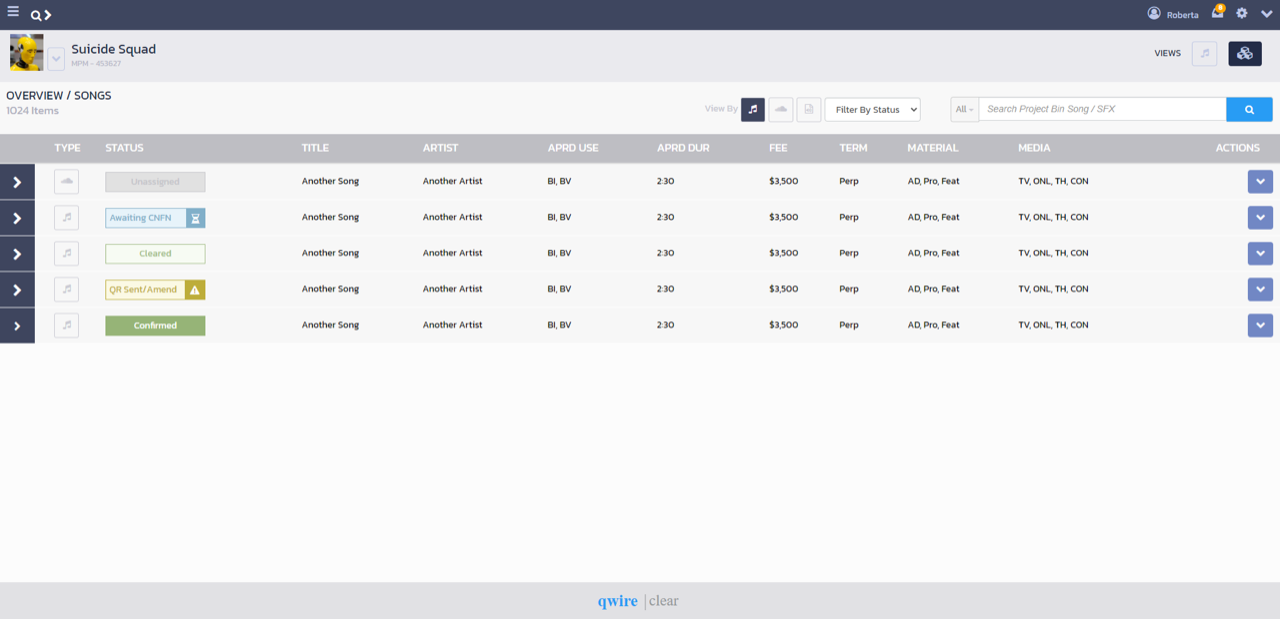The height and width of the screenshot is (619, 1280).
Task: Click music type icon in QR Sent/Amend row
Action: tap(67, 289)
